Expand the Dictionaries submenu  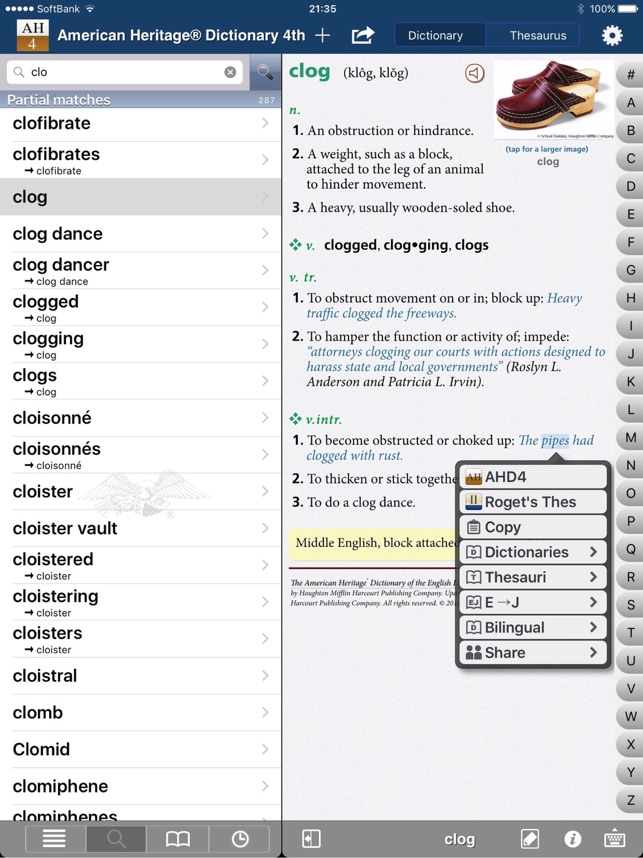(x=533, y=552)
